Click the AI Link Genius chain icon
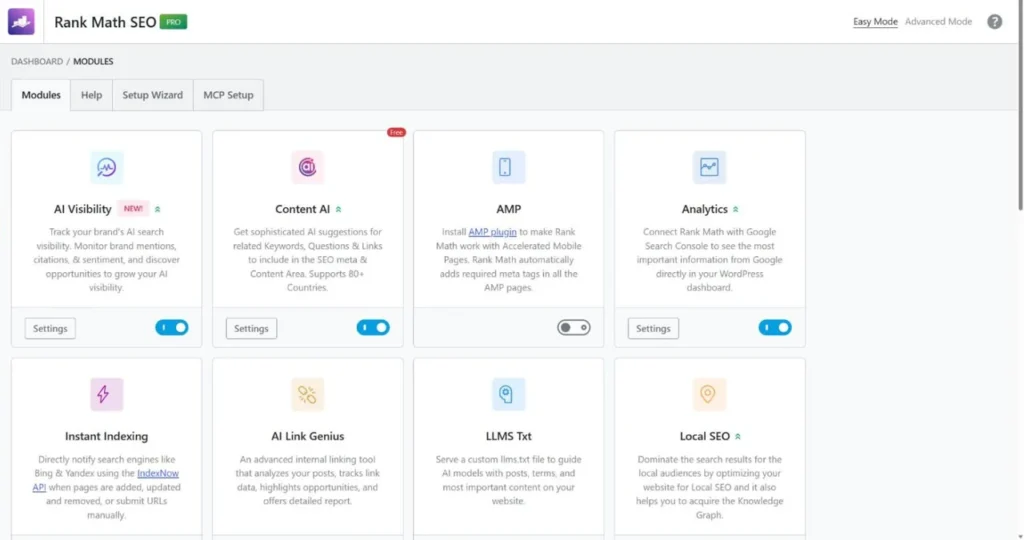The height and width of the screenshot is (540, 1024). (x=308, y=394)
